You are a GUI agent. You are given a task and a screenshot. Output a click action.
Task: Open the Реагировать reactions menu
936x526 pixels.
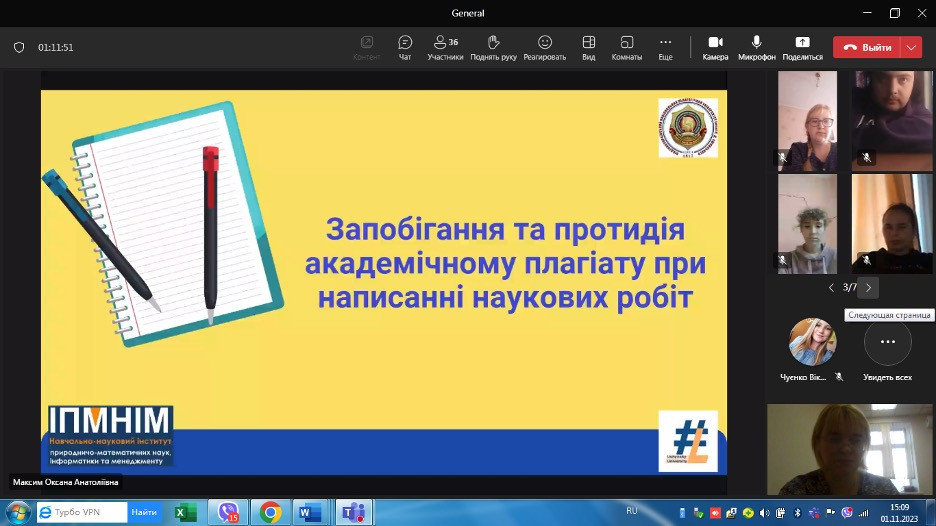pos(545,47)
